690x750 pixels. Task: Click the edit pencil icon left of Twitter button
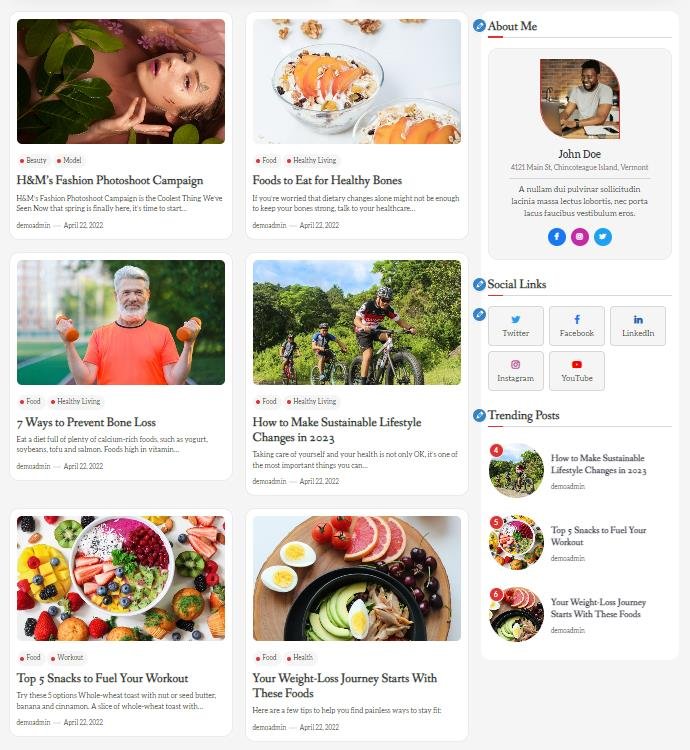[479, 315]
